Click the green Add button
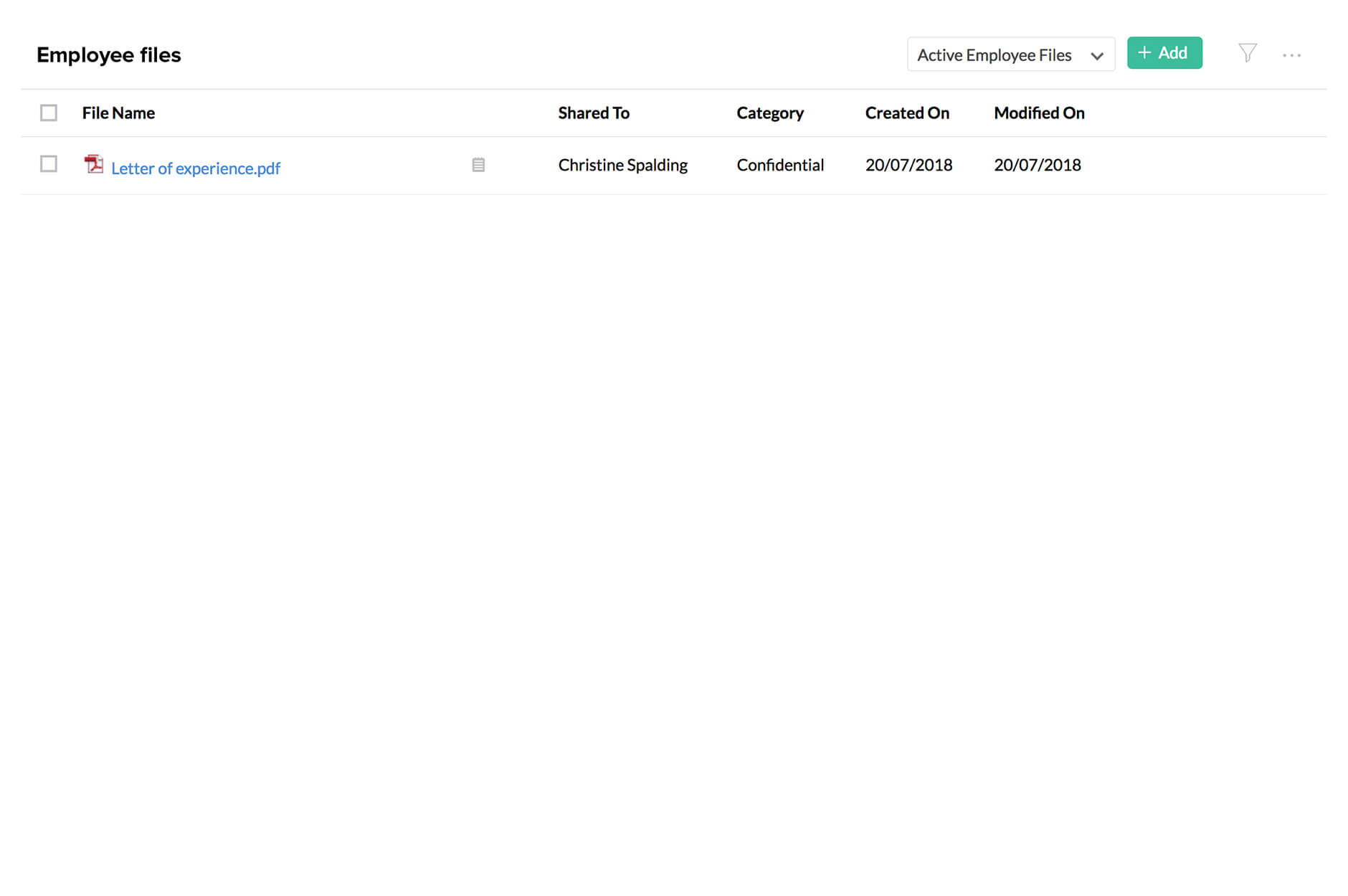 point(1164,52)
